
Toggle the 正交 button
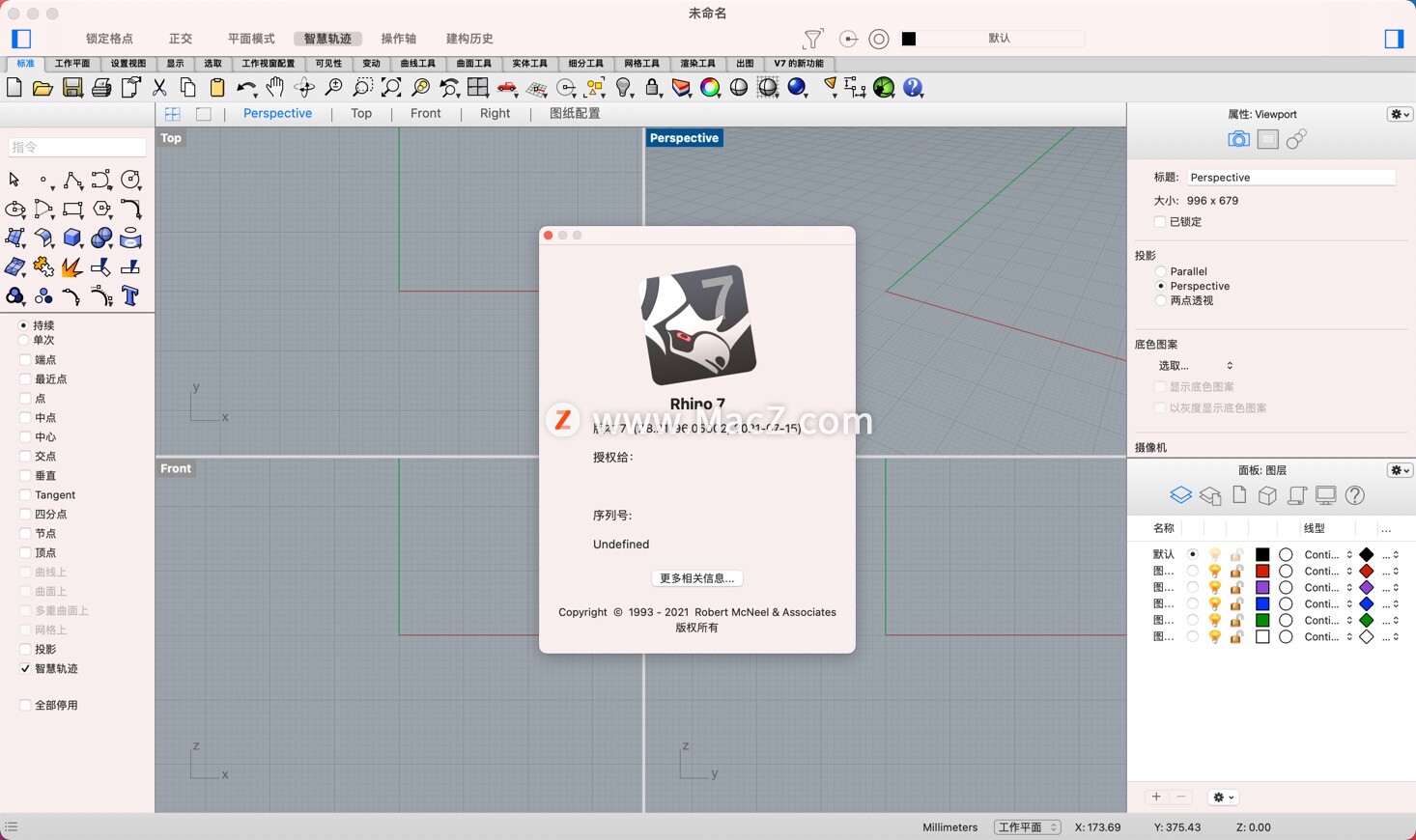(x=181, y=39)
